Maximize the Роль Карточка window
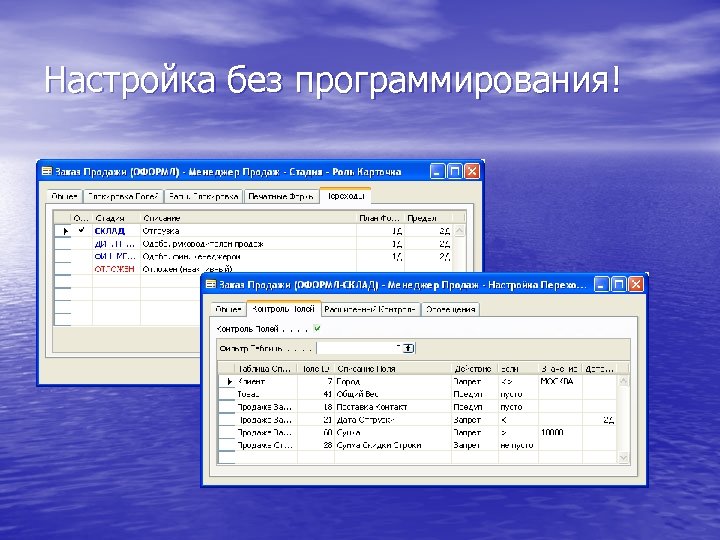The width and height of the screenshot is (720, 540). (x=454, y=171)
